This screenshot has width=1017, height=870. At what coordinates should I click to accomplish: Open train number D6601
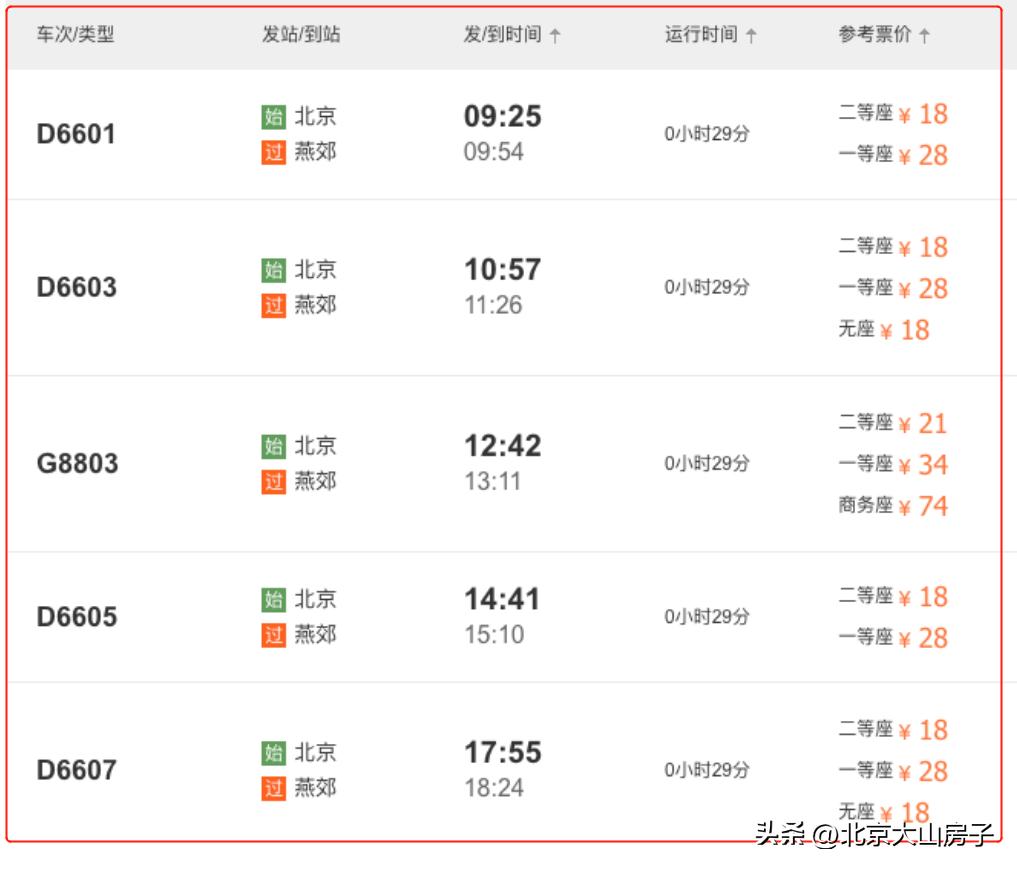[x=77, y=134]
